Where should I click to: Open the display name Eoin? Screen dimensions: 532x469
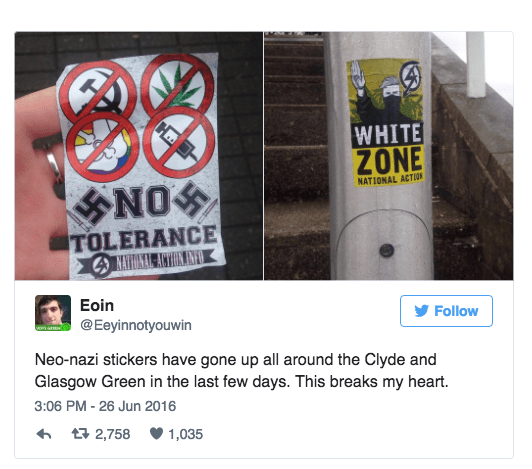pyautogui.click(x=97, y=305)
